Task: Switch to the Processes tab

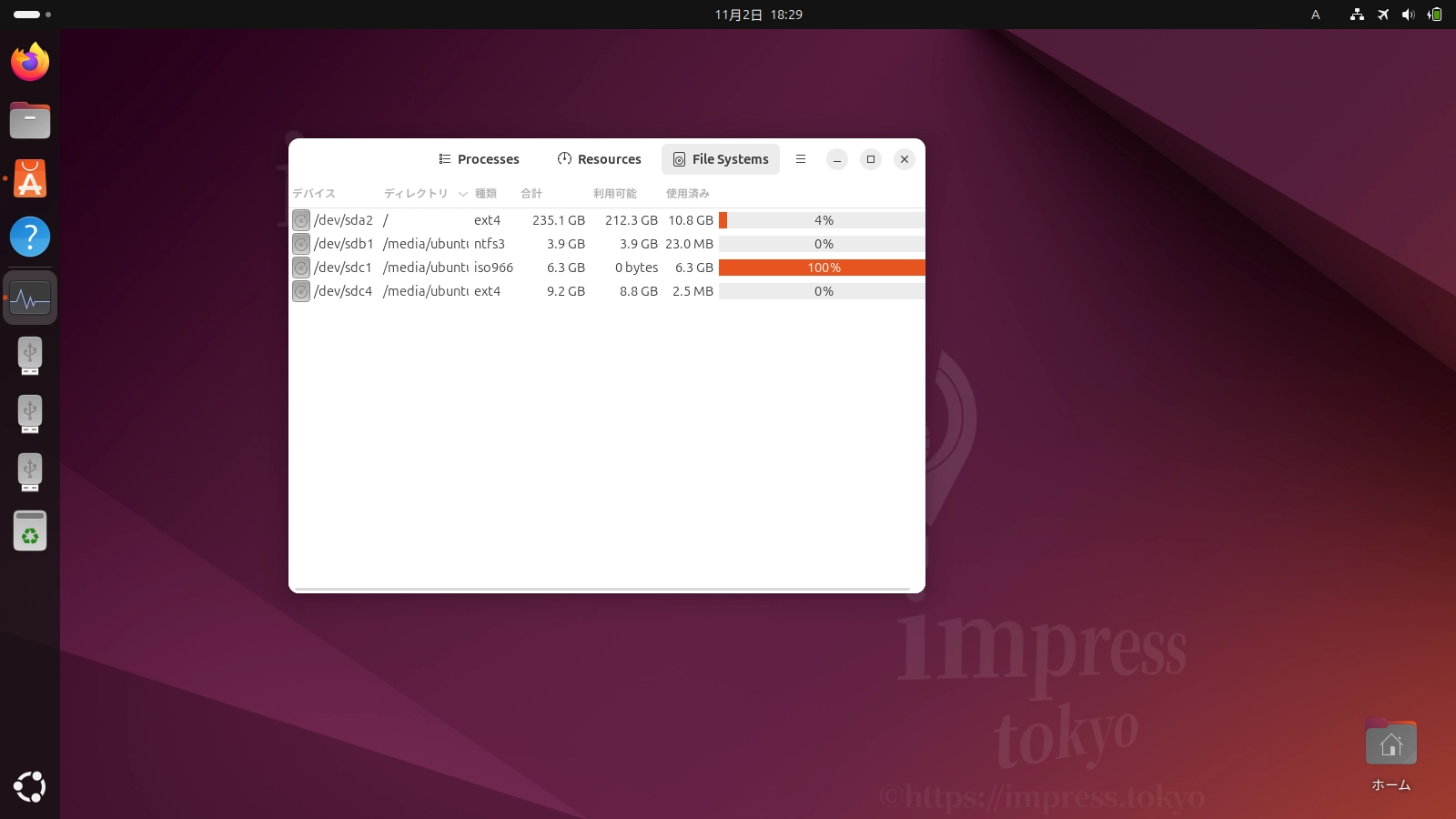Action: (479, 159)
